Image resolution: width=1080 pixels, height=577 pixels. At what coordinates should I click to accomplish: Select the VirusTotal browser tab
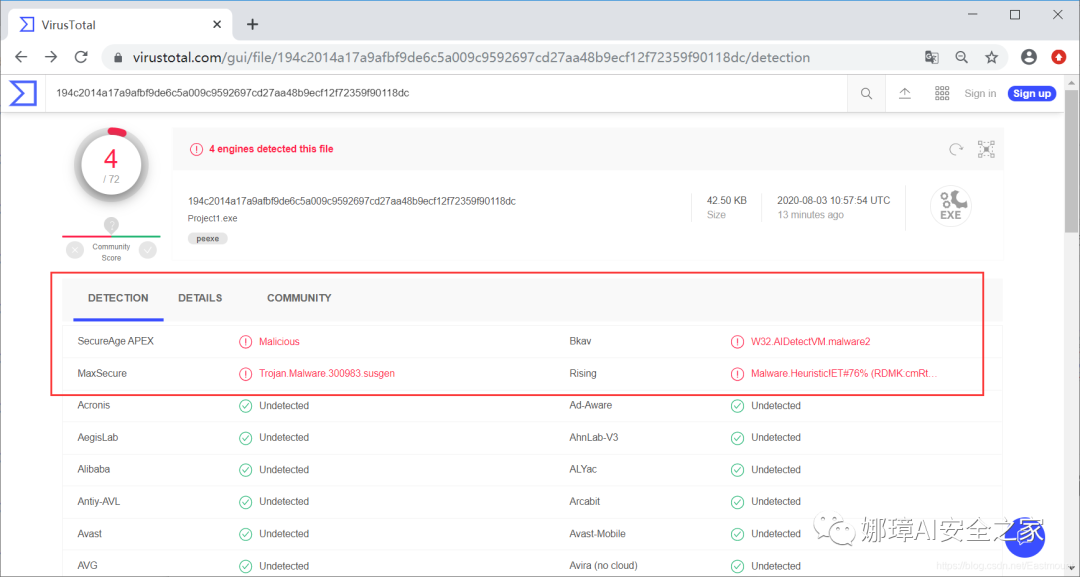tap(121, 25)
